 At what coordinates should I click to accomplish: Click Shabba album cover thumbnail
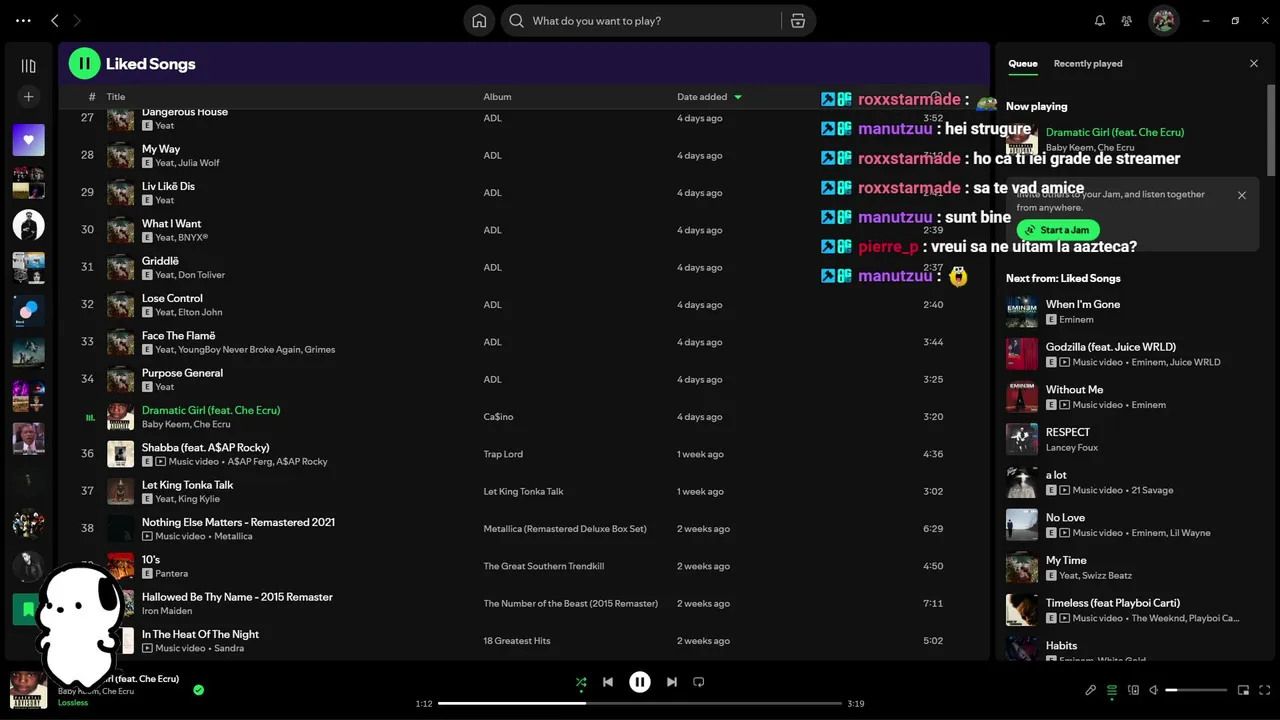point(120,454)
